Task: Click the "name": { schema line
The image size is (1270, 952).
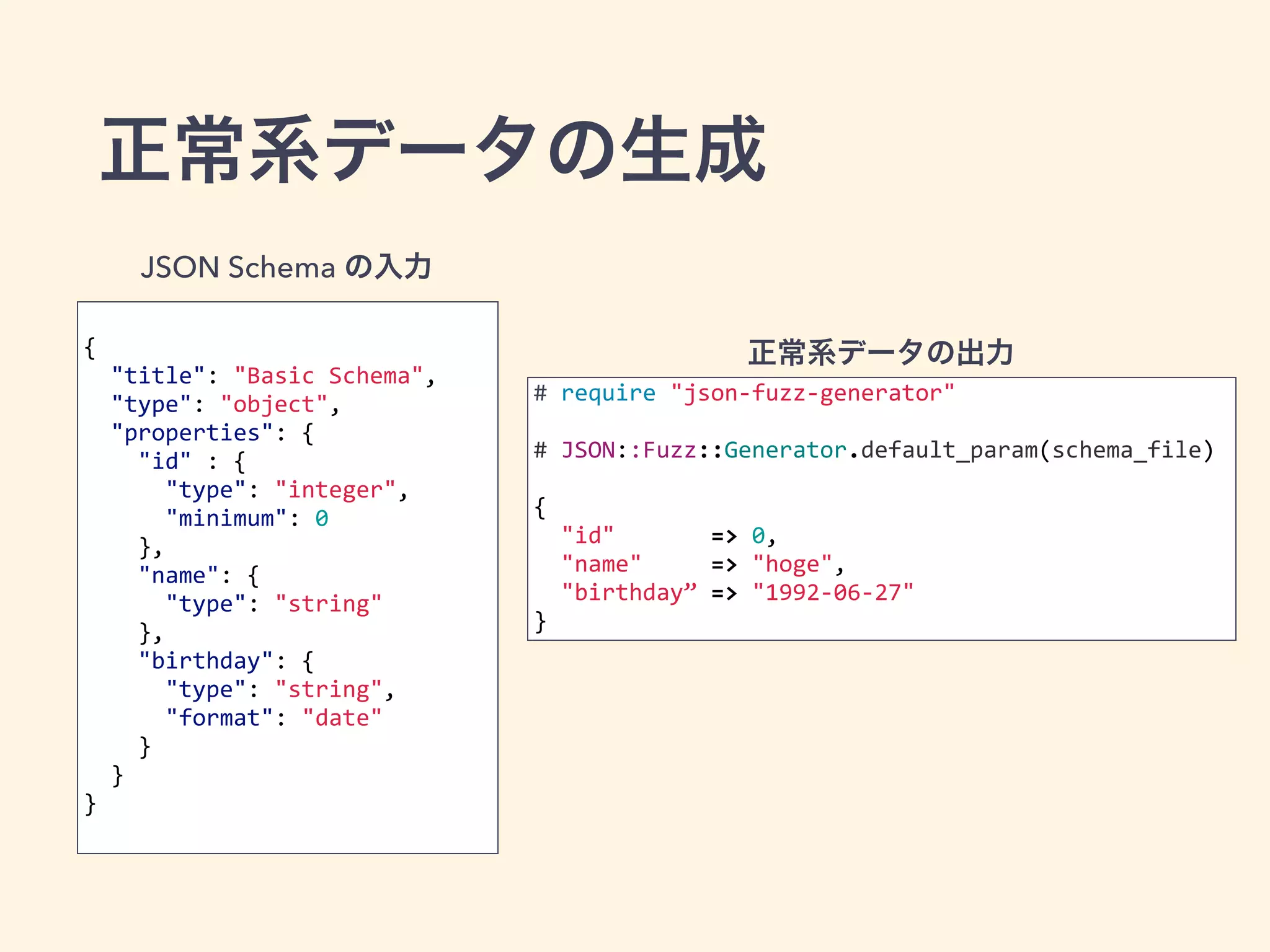Action: click(199, 576)
